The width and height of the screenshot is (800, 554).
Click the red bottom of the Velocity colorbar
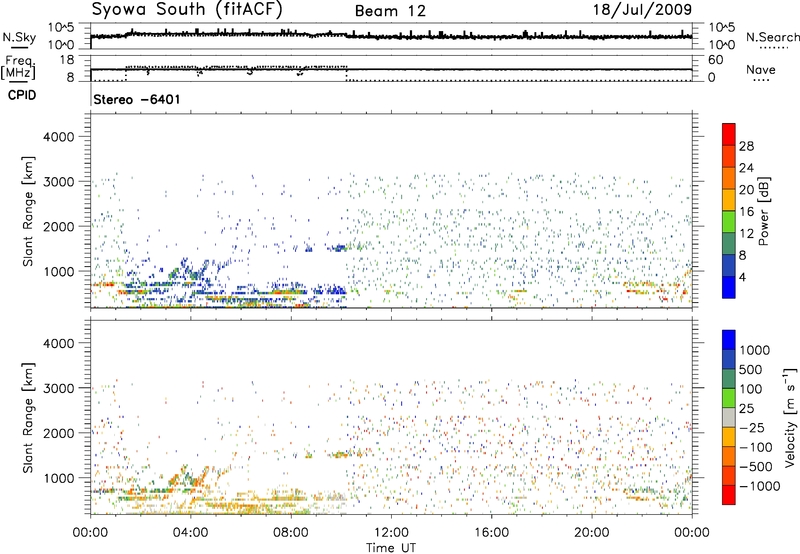point(729,495)
